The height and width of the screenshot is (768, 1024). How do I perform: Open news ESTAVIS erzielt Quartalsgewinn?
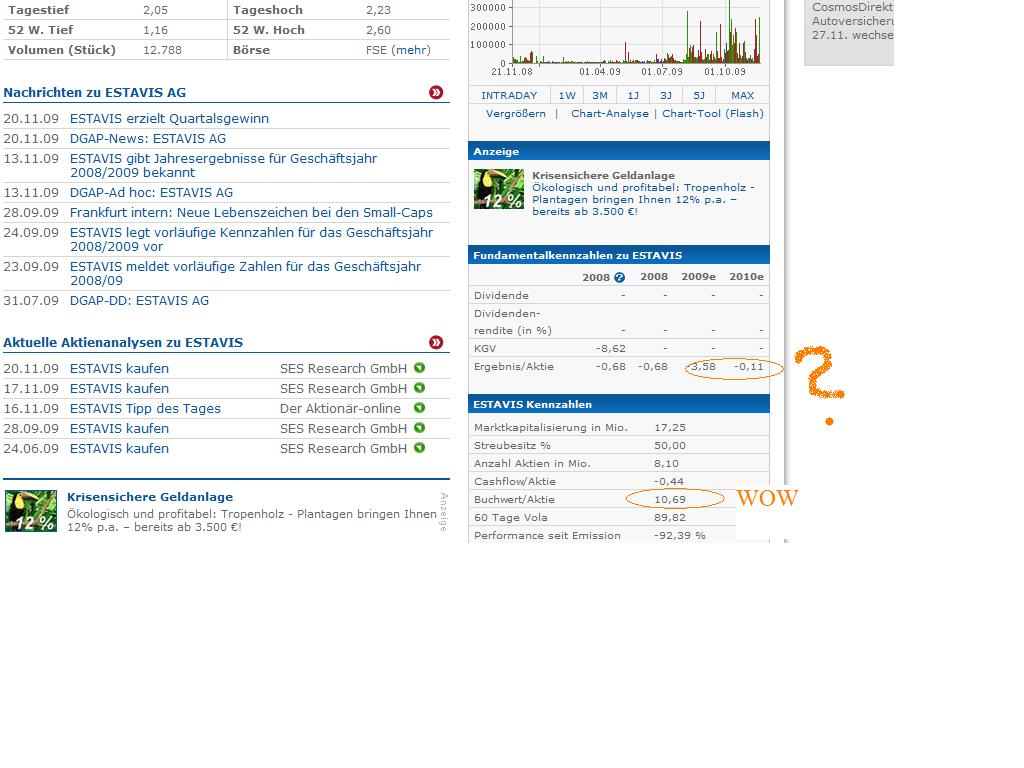pos(169,119)
